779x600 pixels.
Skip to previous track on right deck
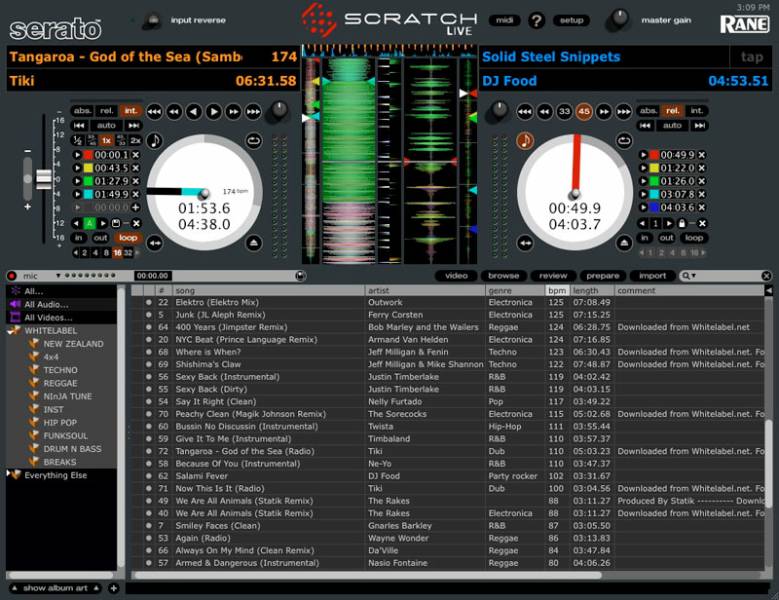(645, 126)
